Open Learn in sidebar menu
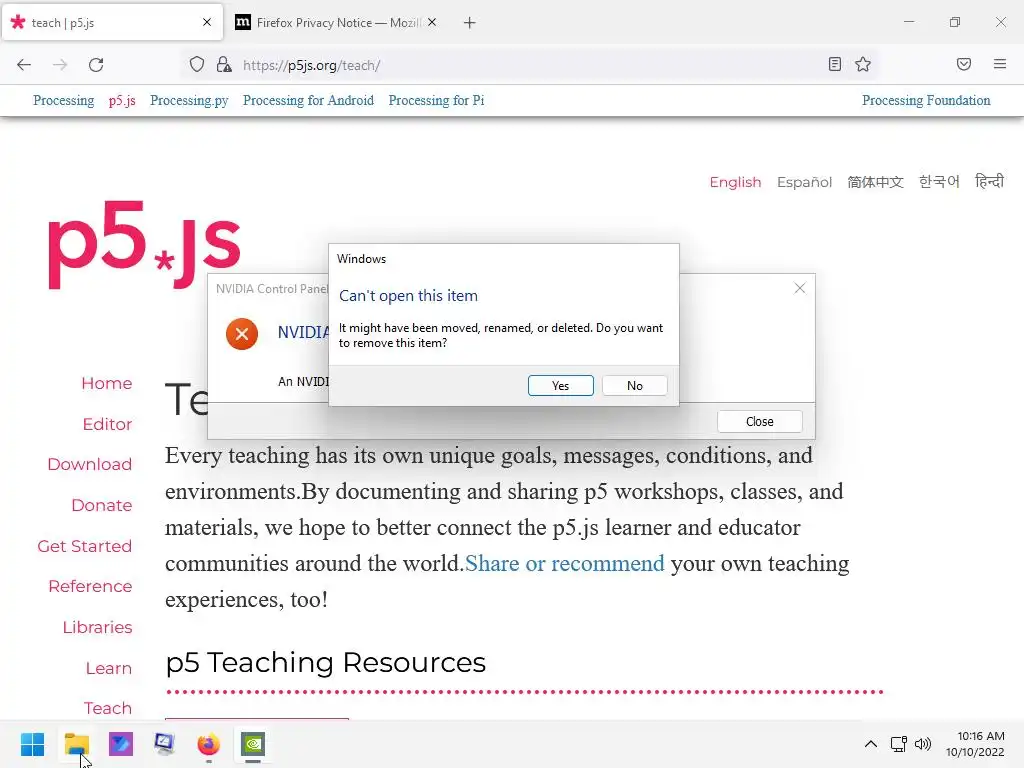 pyautogui.click(x=108, y=669)
